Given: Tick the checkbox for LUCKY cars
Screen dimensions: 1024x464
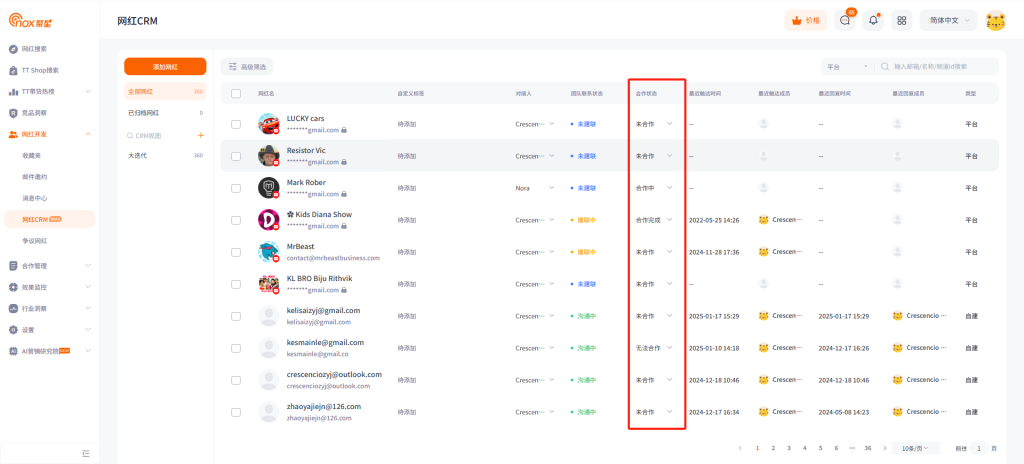Looking at the screenshot, I should (x=236, y=124).
